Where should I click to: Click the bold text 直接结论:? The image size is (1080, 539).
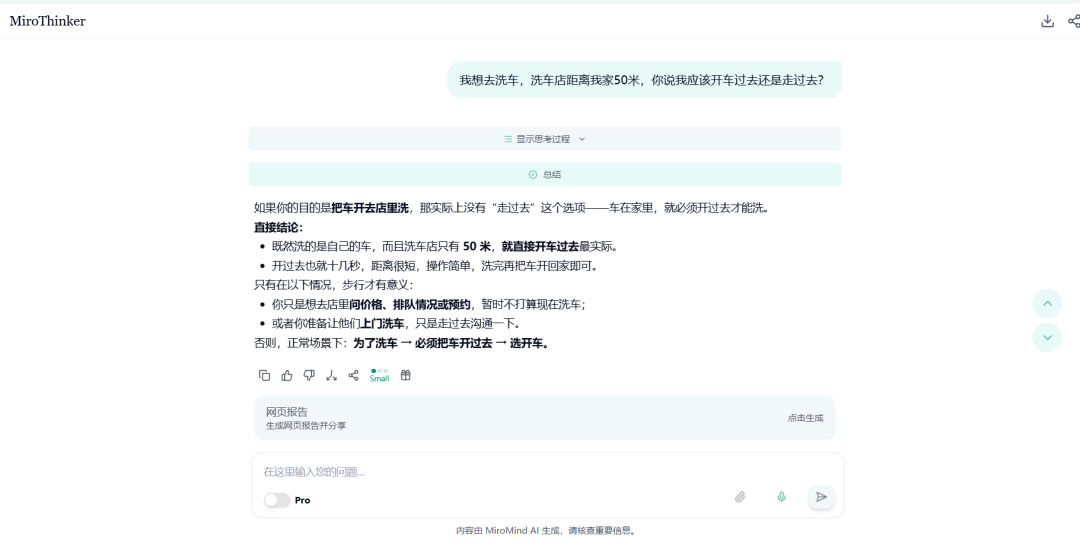coord(278,227)
